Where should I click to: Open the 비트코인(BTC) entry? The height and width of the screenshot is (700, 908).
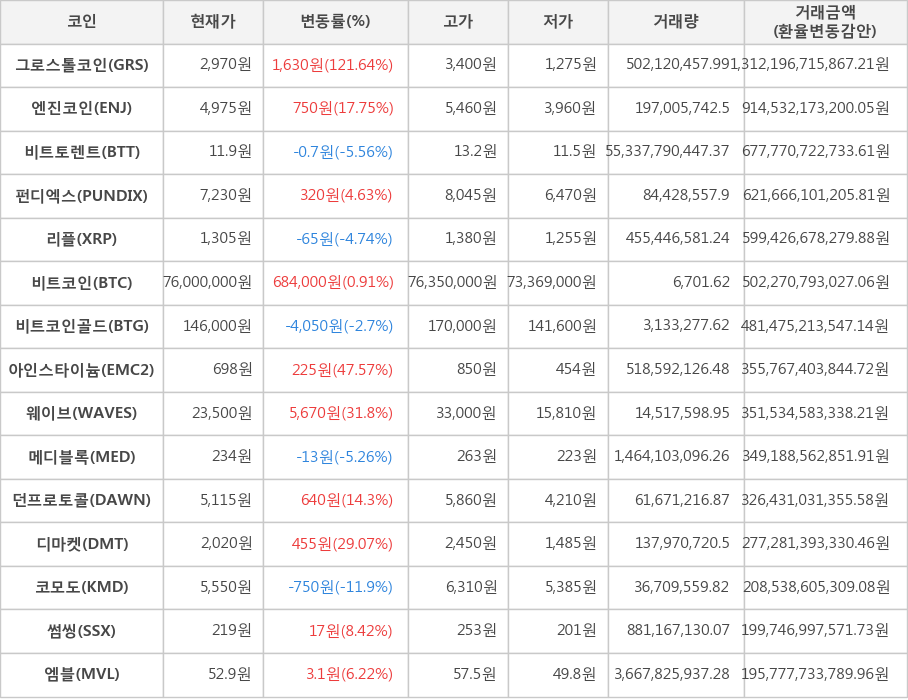(x=81, y=283)
